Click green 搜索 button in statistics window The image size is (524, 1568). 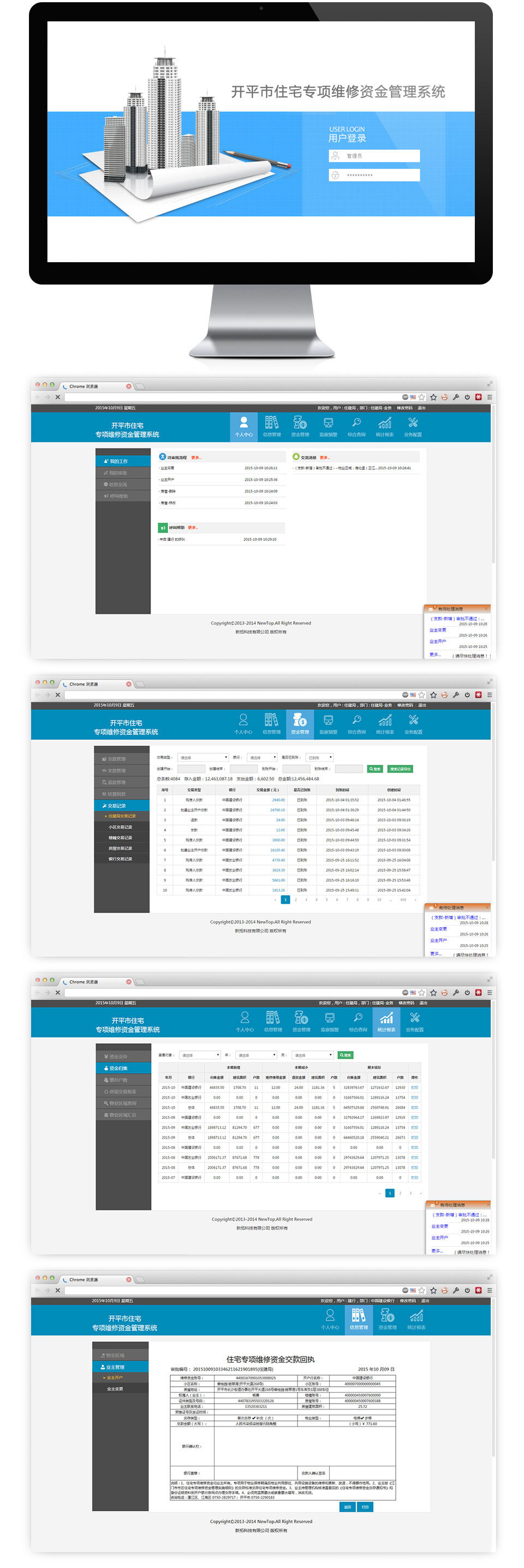click(x=346, y=1055)
